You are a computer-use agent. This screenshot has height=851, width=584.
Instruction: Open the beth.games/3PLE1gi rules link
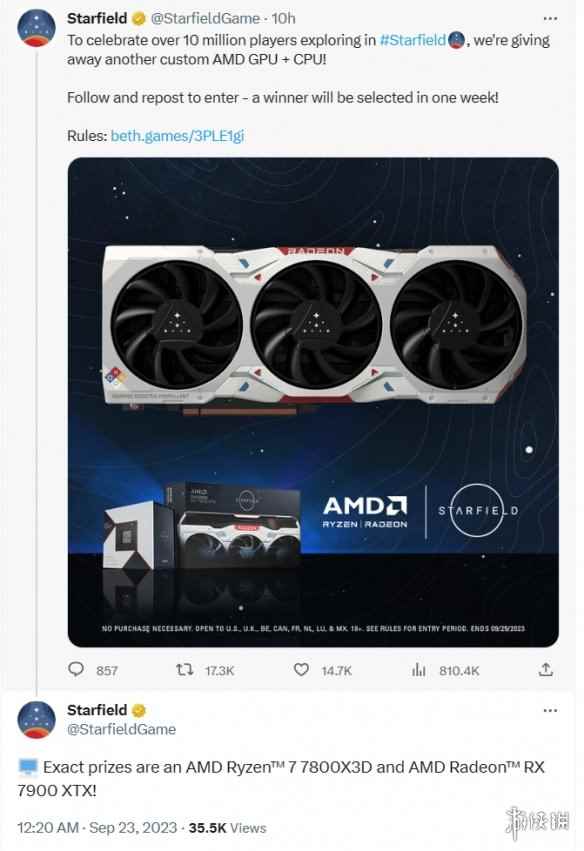coord(177,136)
